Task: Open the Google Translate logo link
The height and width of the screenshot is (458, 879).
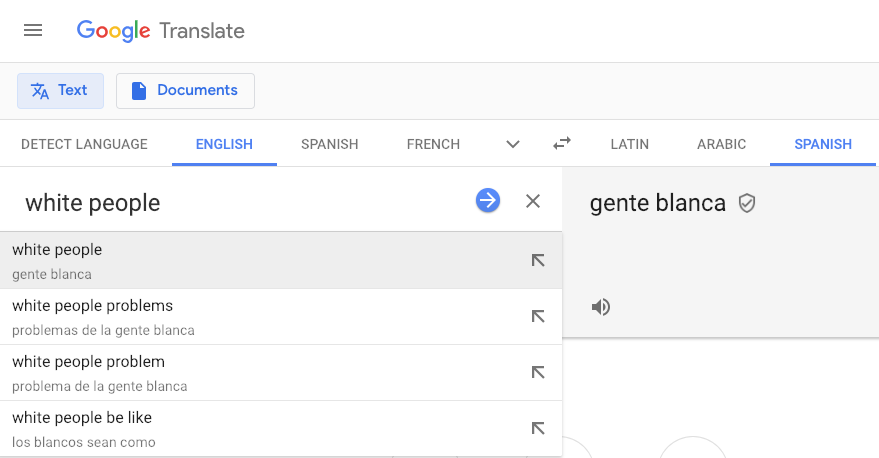Action: pos(161,30)
